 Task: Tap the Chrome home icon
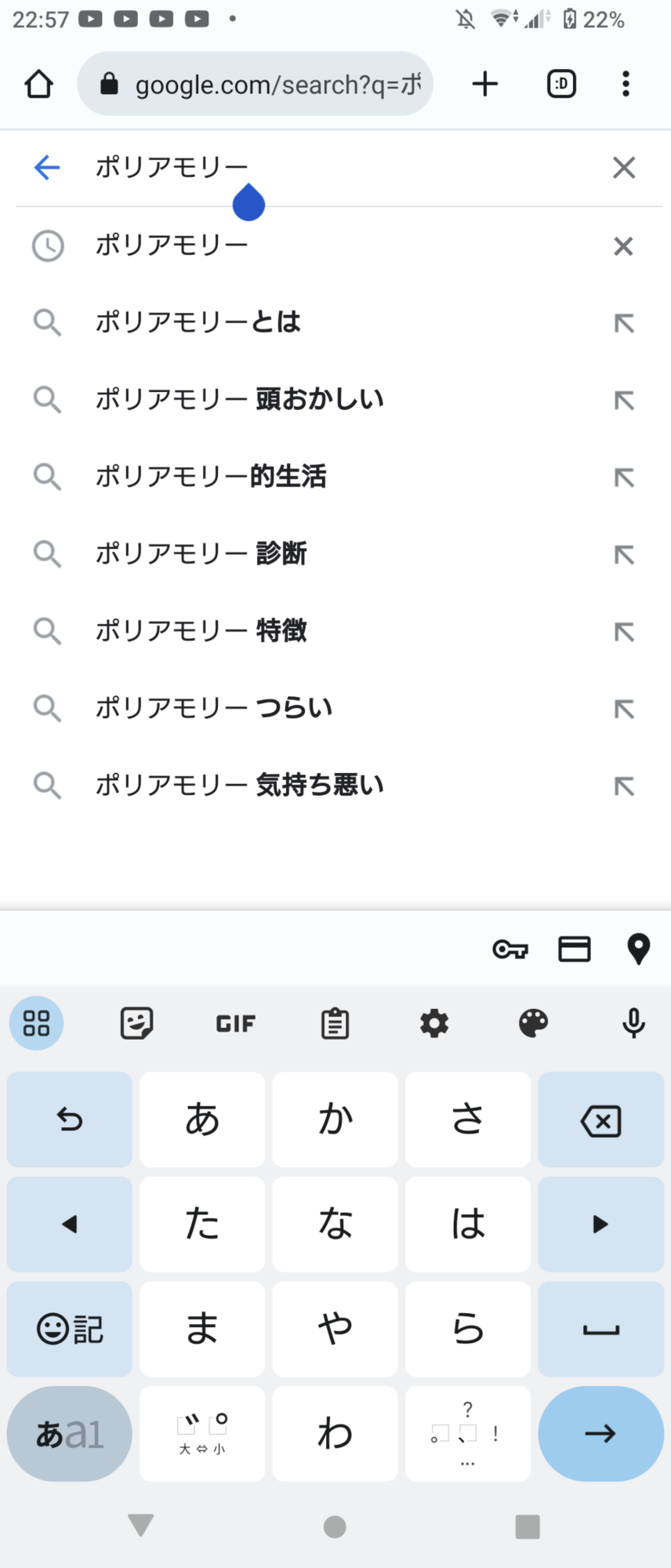(38, 84)
